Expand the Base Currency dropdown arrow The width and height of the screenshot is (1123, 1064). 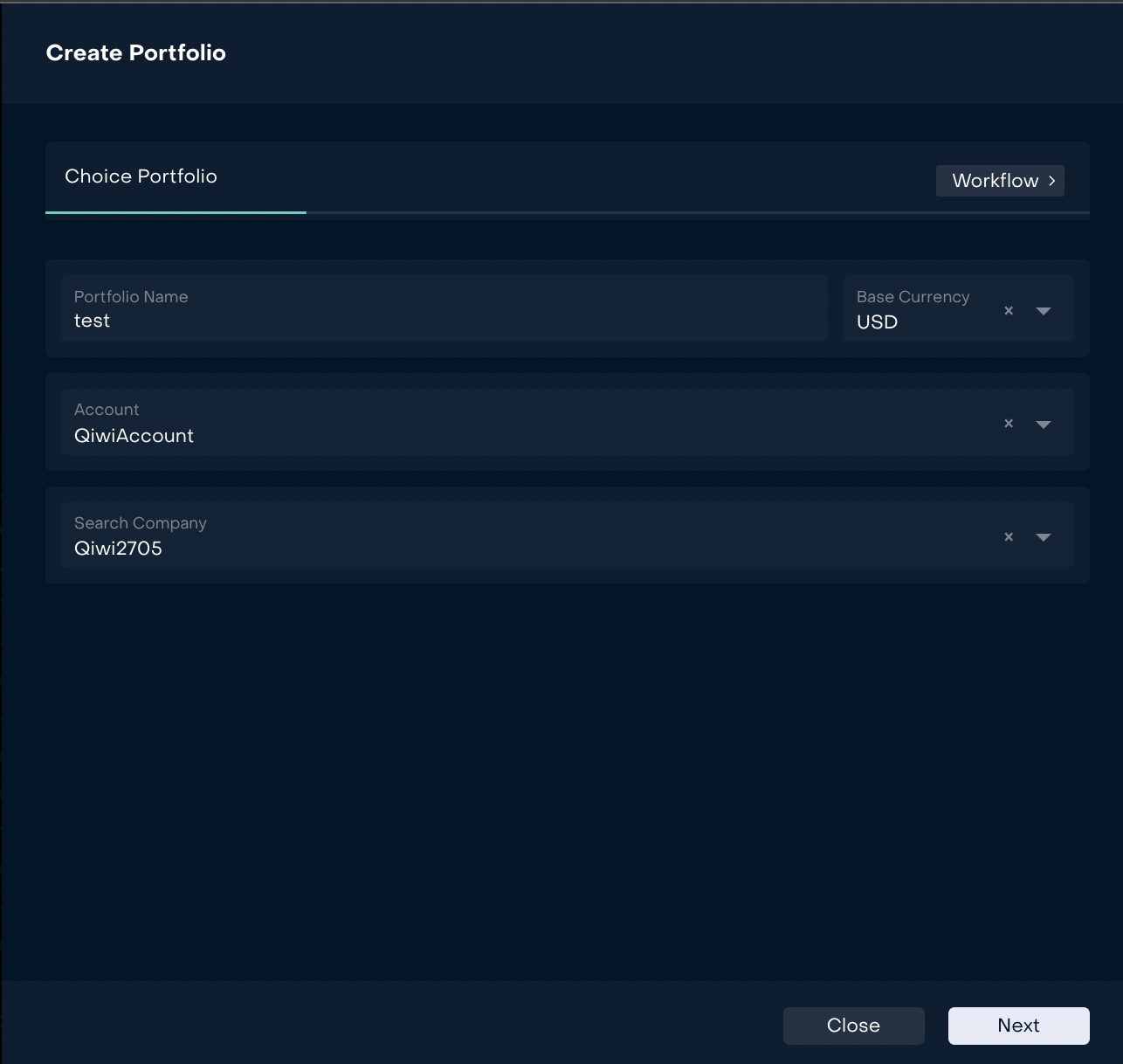click(1043, 311)
